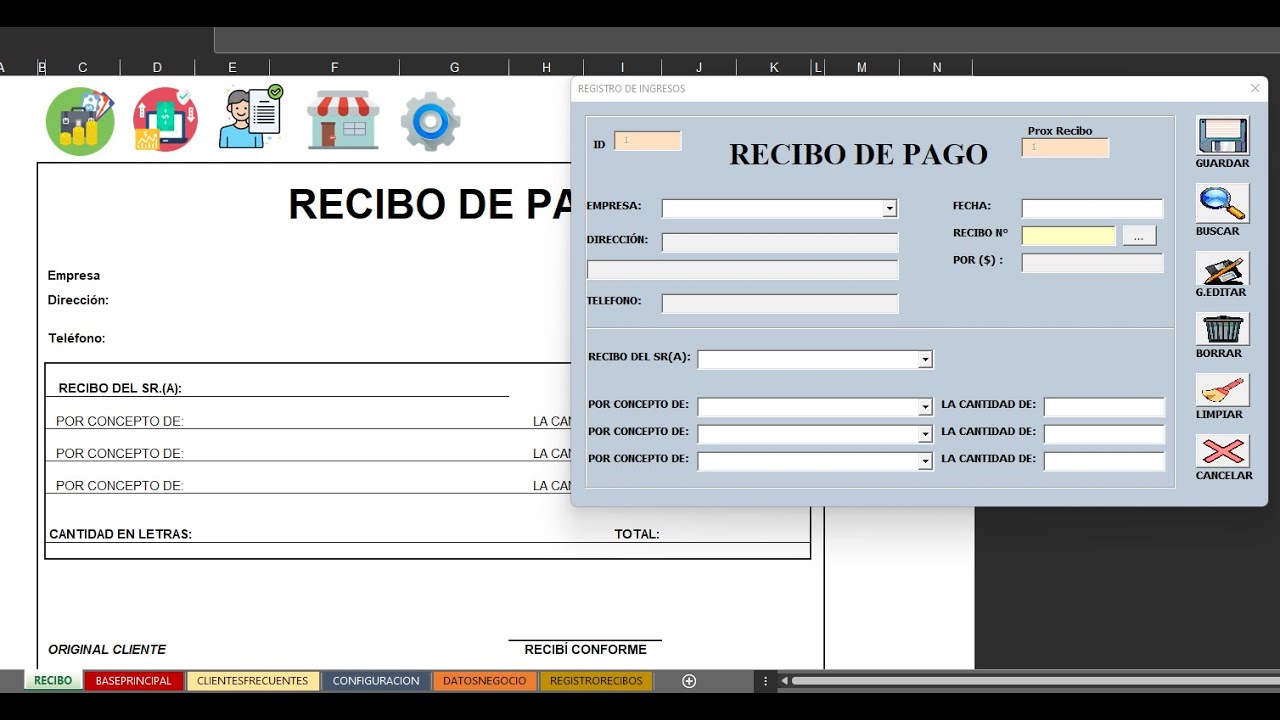
Task: Expand the first POR CONCEPTO DE dropdown
Action: click(925, 407)
